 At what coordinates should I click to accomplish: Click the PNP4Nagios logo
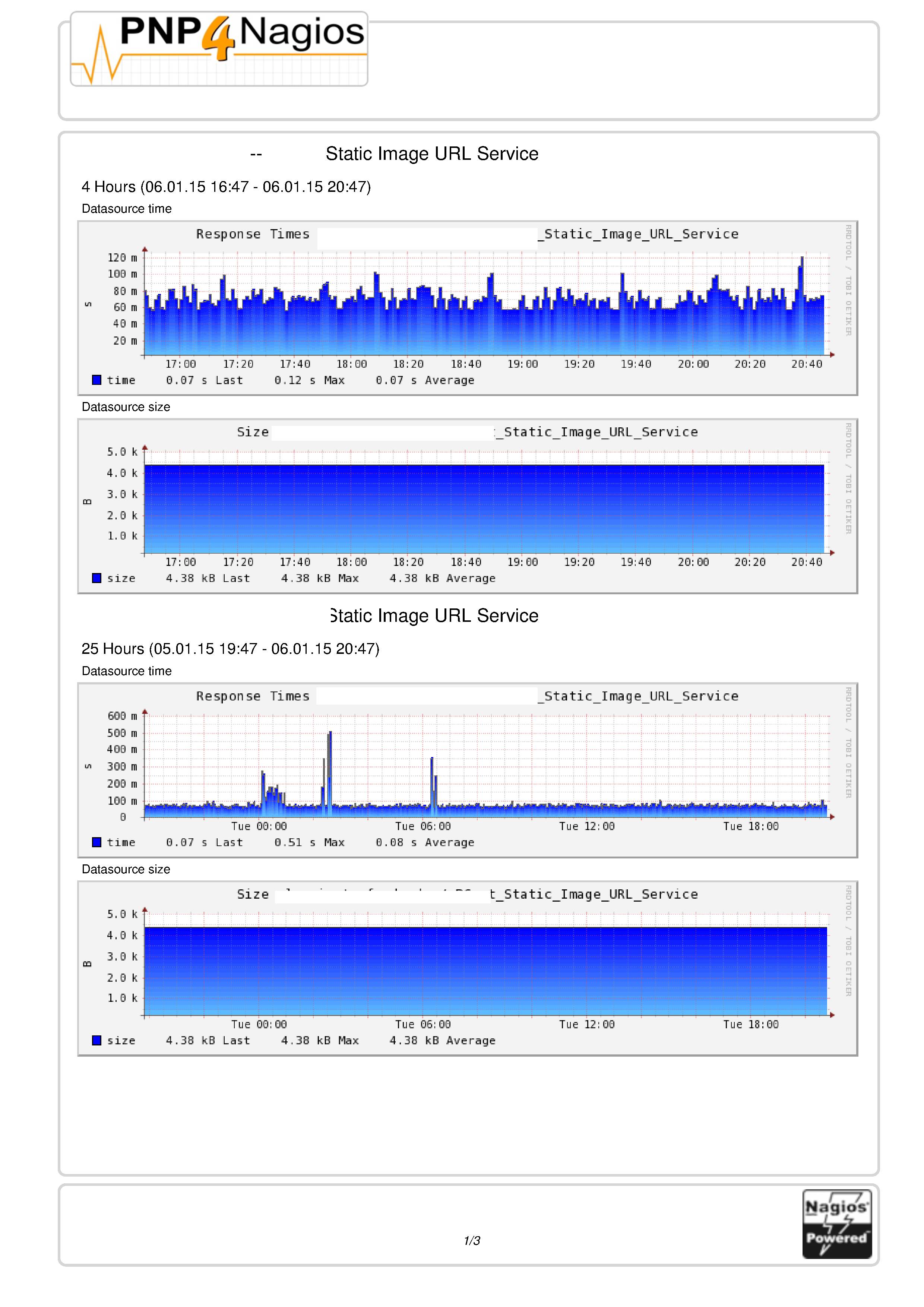click(x=219, y=49)
